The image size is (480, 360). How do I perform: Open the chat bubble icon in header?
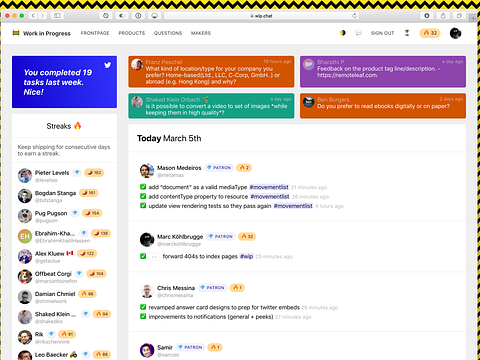tap(358, 33)
